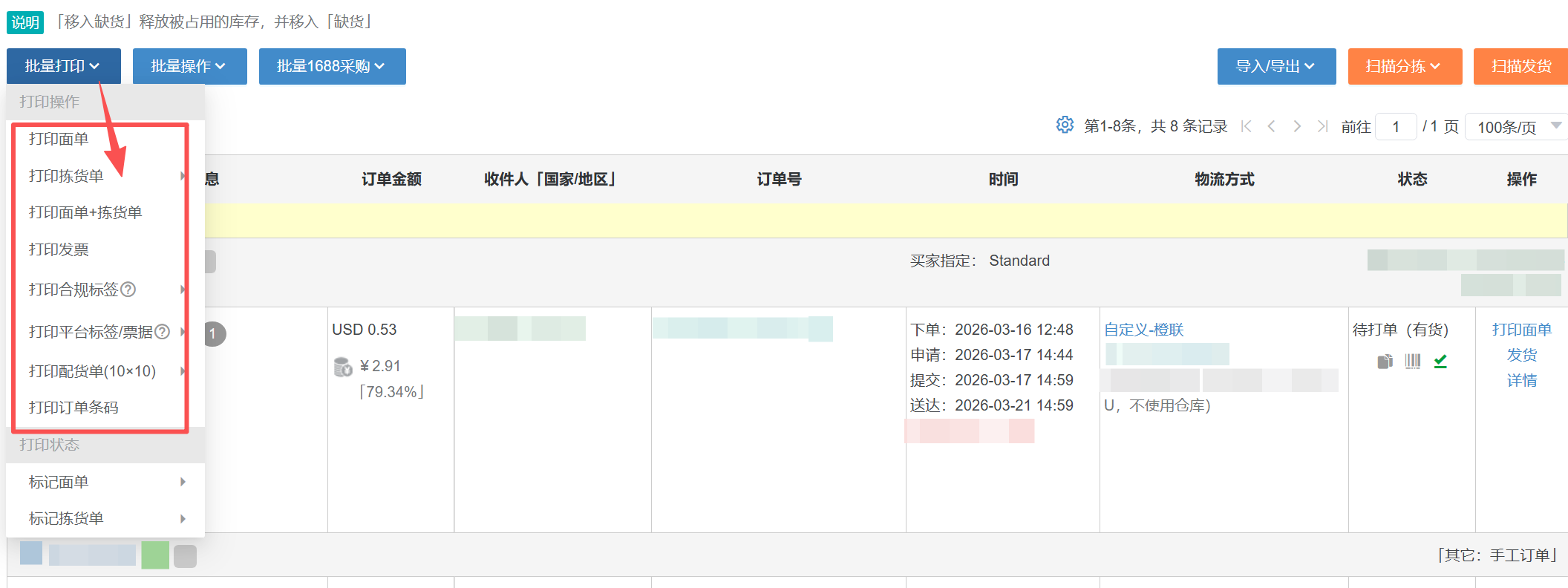Click the 收件人「国家/地区」 column header
The height and width of the screenshot is (588, 1568).
click(550, 179)
